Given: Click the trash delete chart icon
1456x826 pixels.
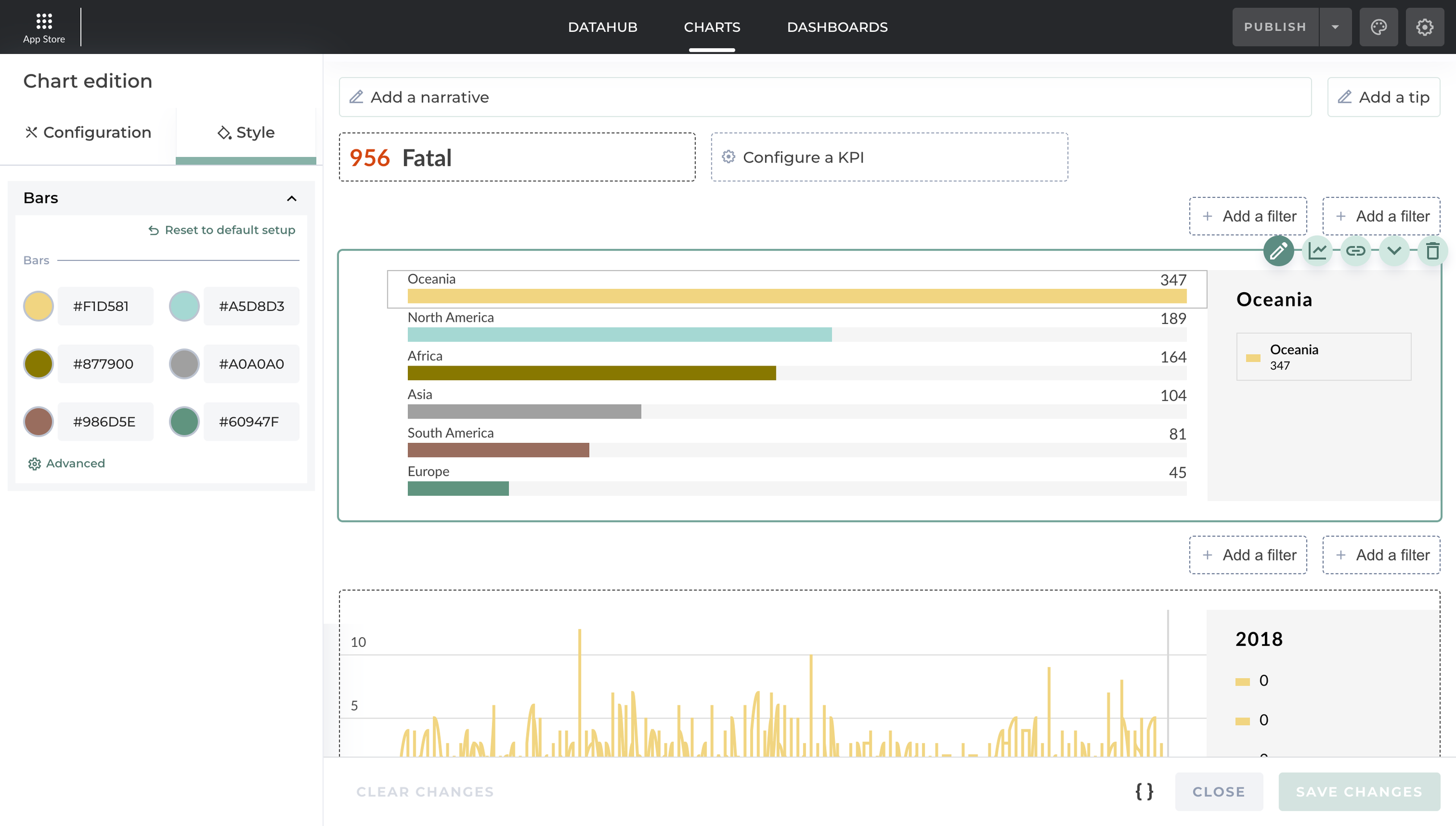Looking at the screenshot, I should 1432,251.
